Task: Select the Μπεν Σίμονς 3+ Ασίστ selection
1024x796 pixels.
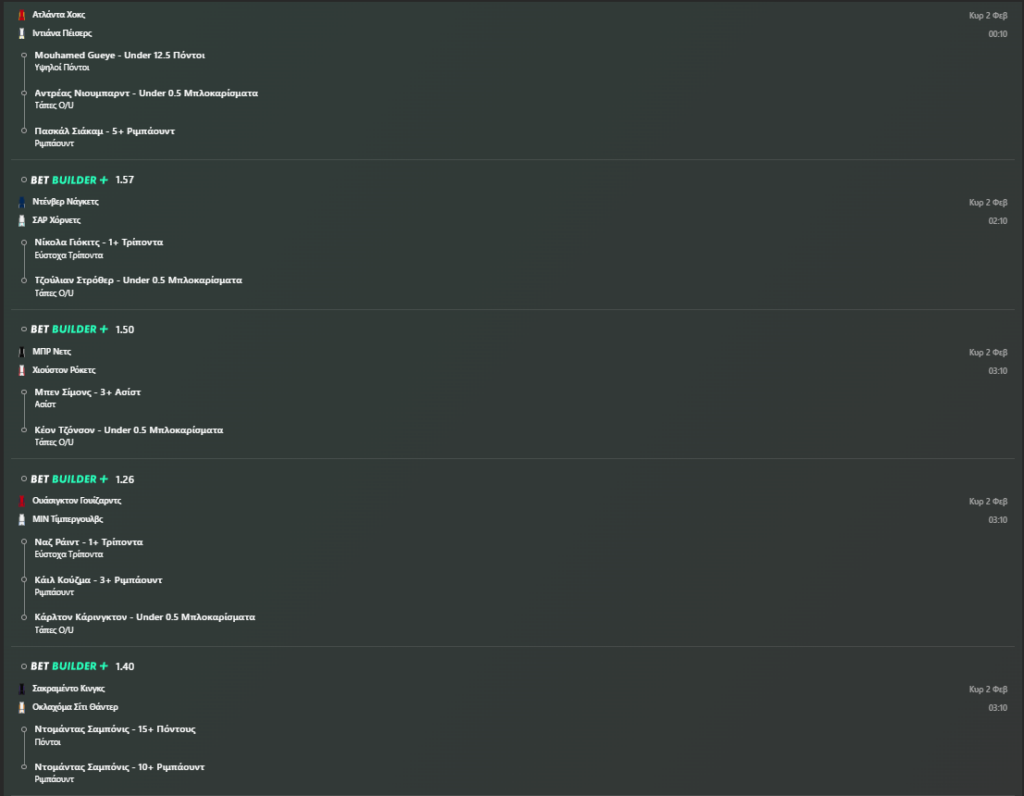Action: pos(84,392)
